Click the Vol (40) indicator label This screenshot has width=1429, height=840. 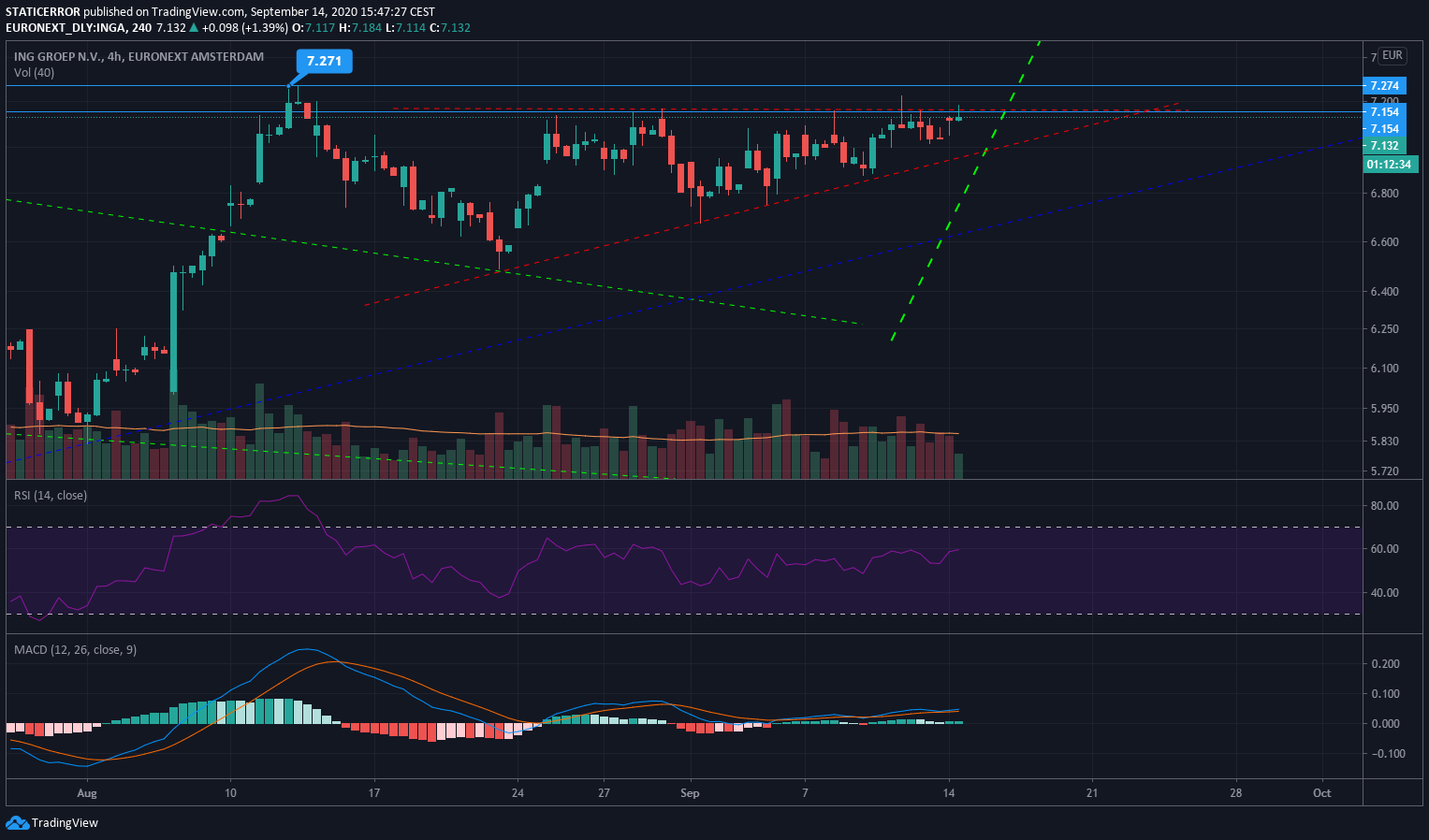pyautogui.click(x=34, y=72)
